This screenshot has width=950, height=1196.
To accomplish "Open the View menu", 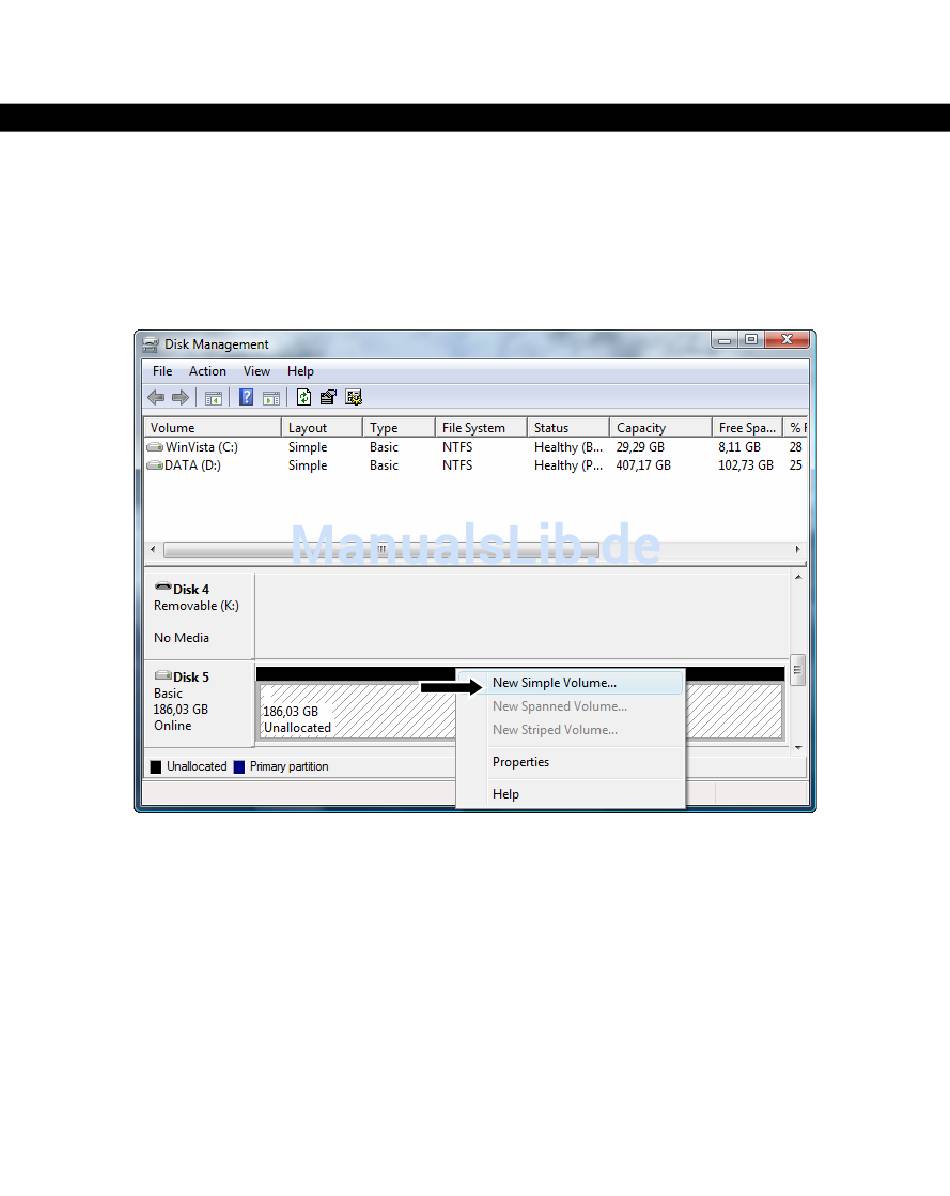I will 256,371.
